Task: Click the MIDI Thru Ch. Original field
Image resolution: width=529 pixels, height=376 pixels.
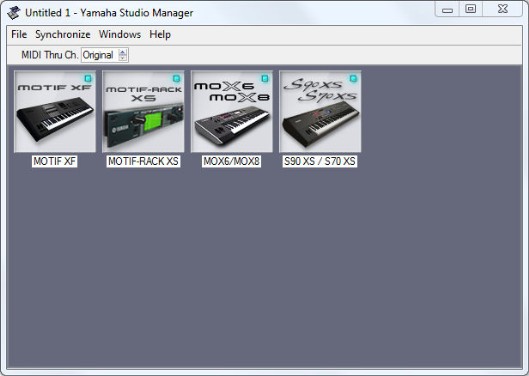Action: (100, 55)
